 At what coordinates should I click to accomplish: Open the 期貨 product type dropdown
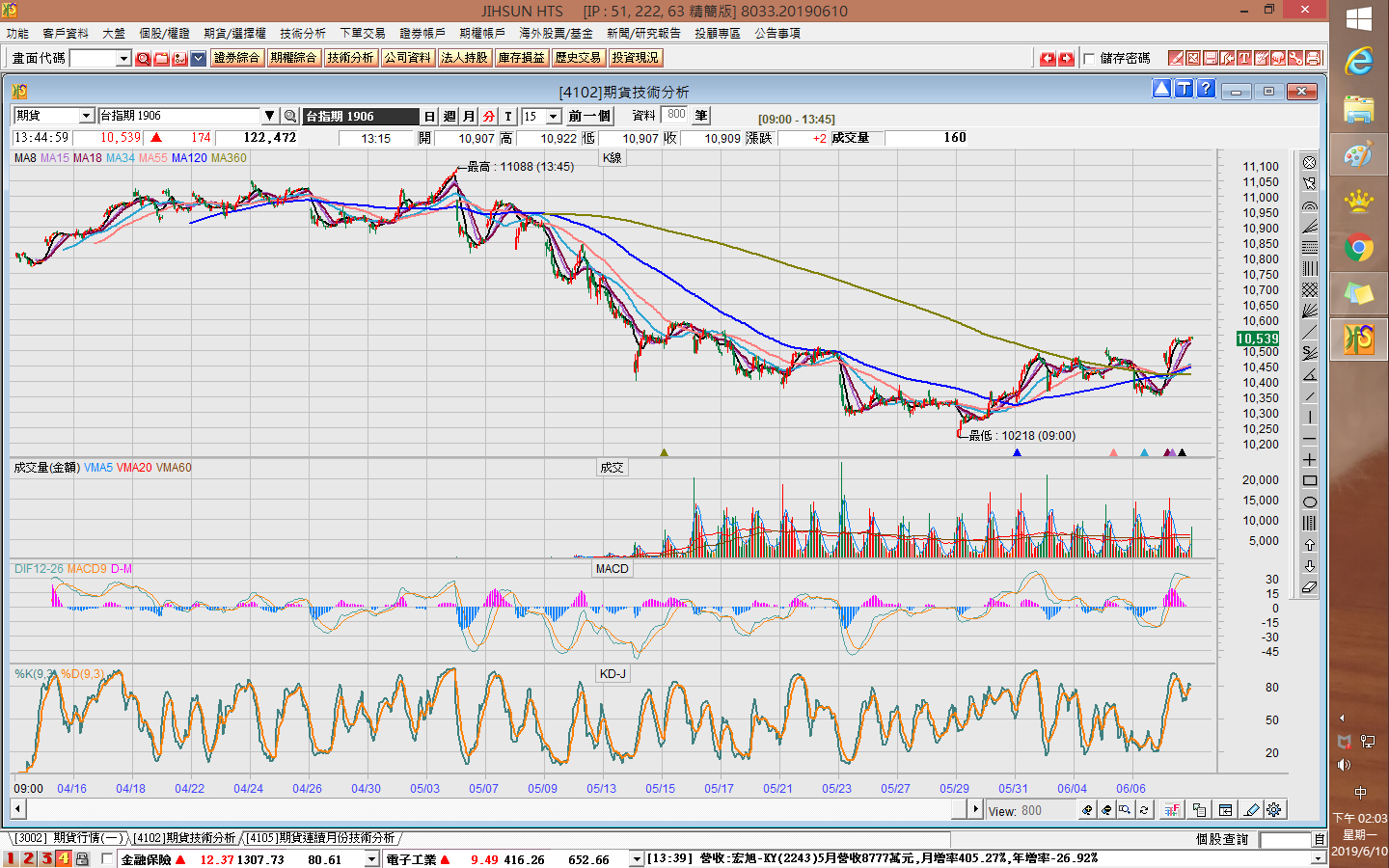86,116
